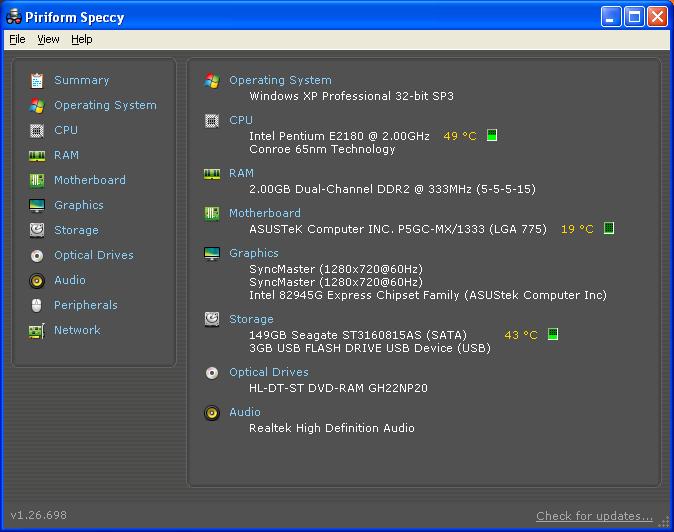Click 'HL-DT-ST DVD-RAM GH22NP20' text
Viewport: 674px width, 532px height.
[338, 388]
